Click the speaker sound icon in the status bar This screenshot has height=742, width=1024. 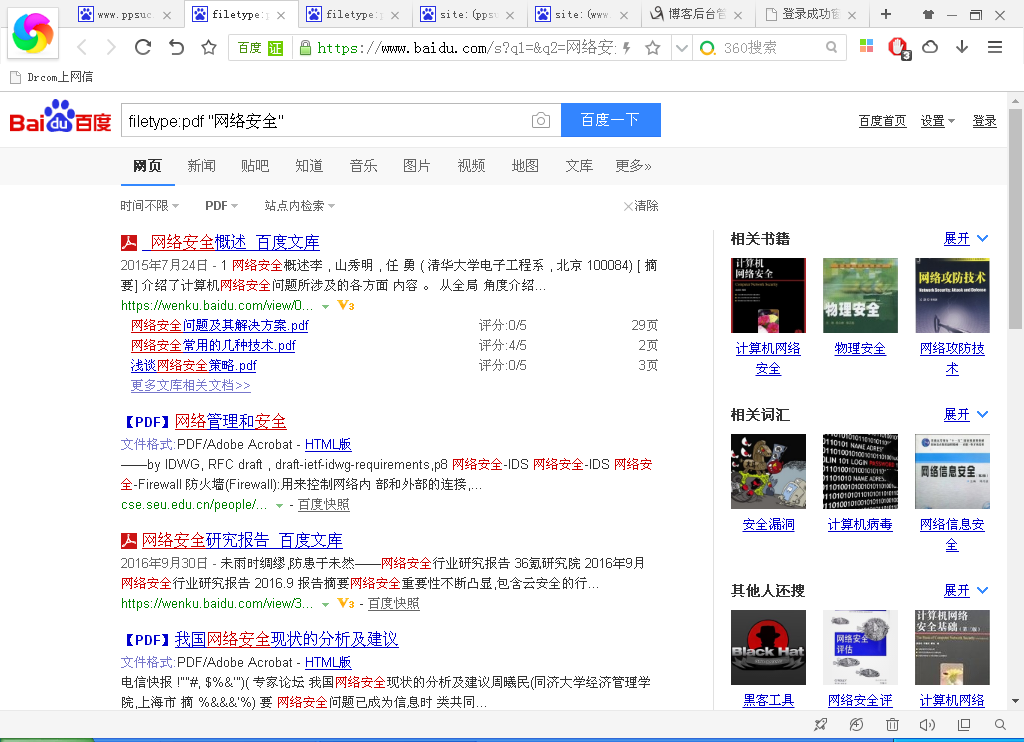point(927,724)
